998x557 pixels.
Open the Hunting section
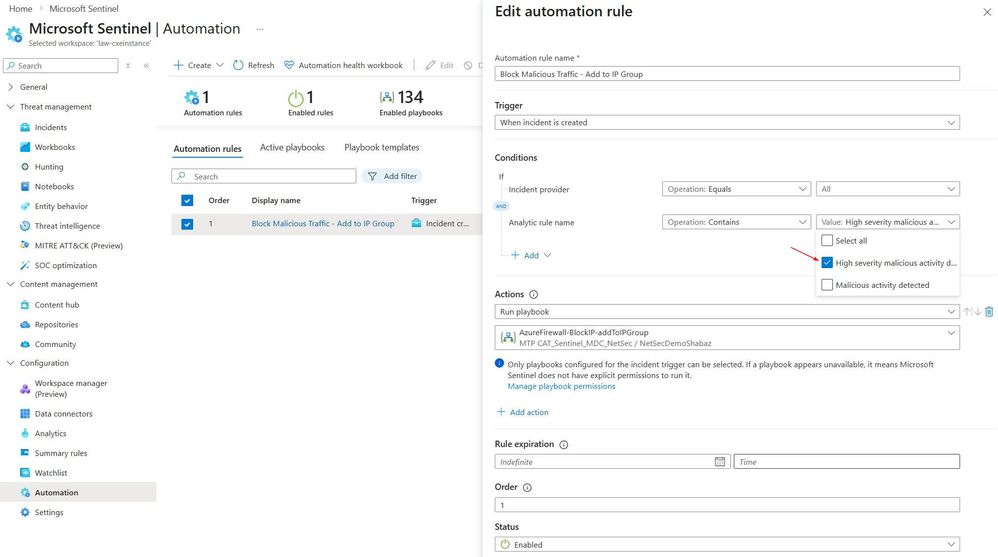tap(48, 167)
